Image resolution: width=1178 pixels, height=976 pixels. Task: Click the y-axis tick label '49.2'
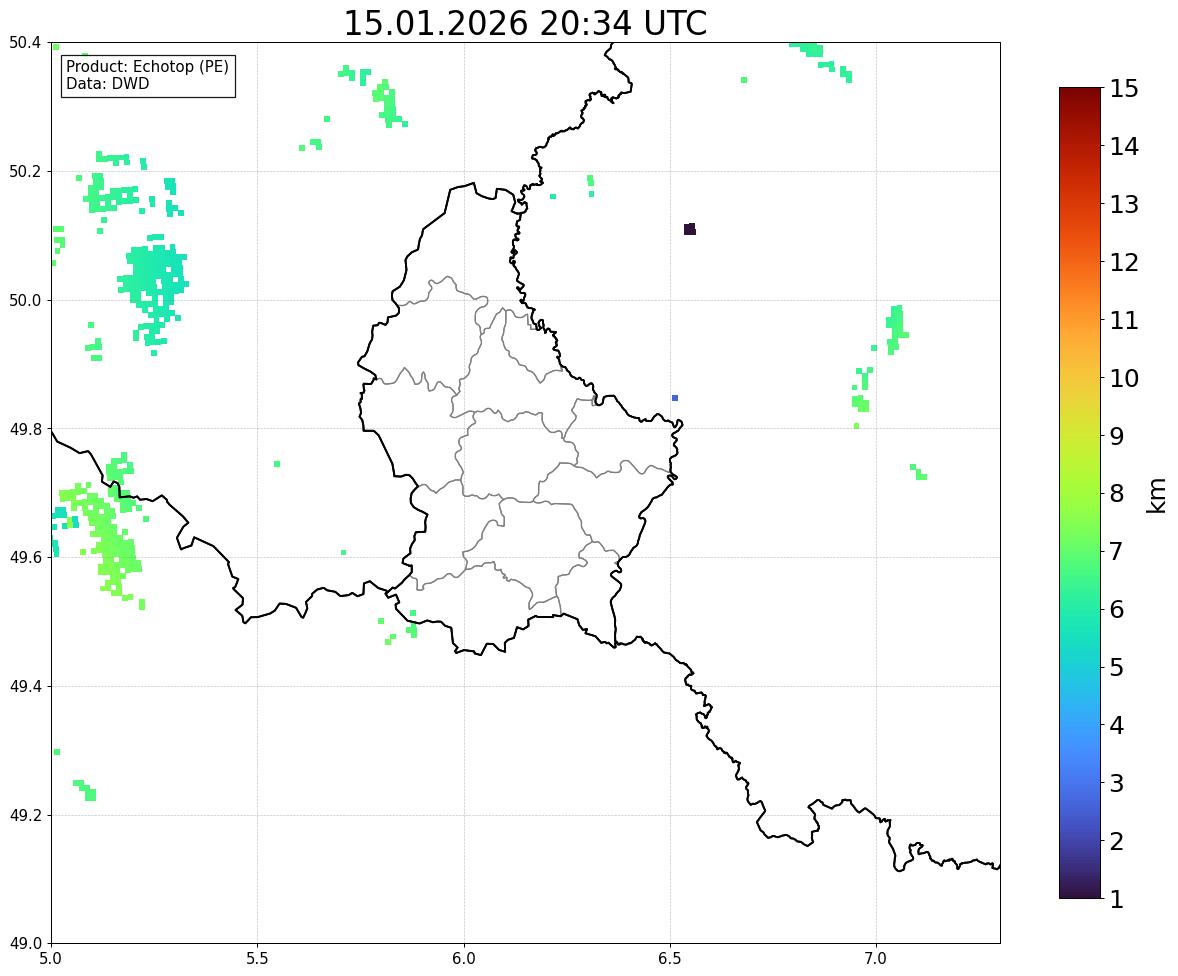24,815
